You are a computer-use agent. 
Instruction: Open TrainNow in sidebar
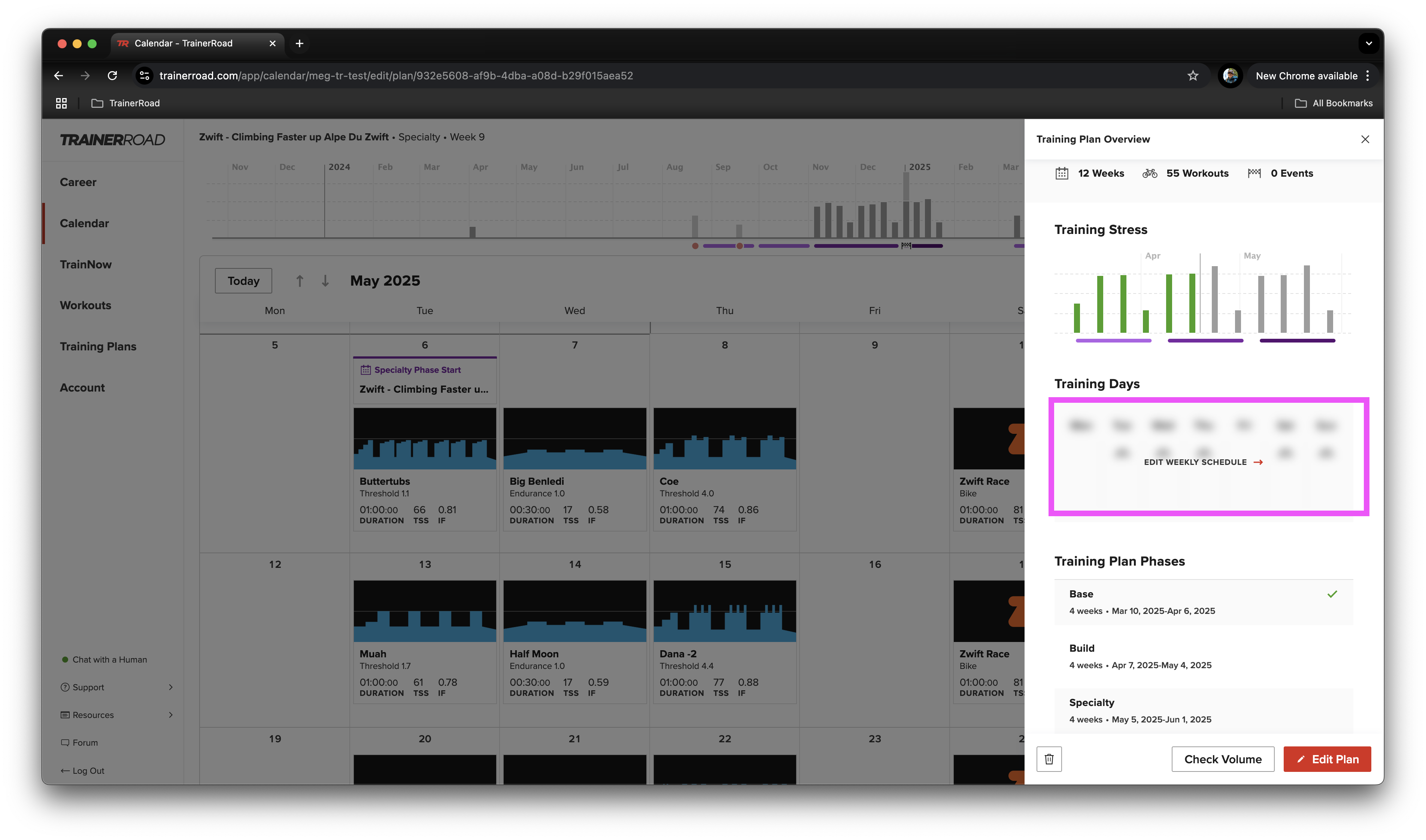[85, 264]
